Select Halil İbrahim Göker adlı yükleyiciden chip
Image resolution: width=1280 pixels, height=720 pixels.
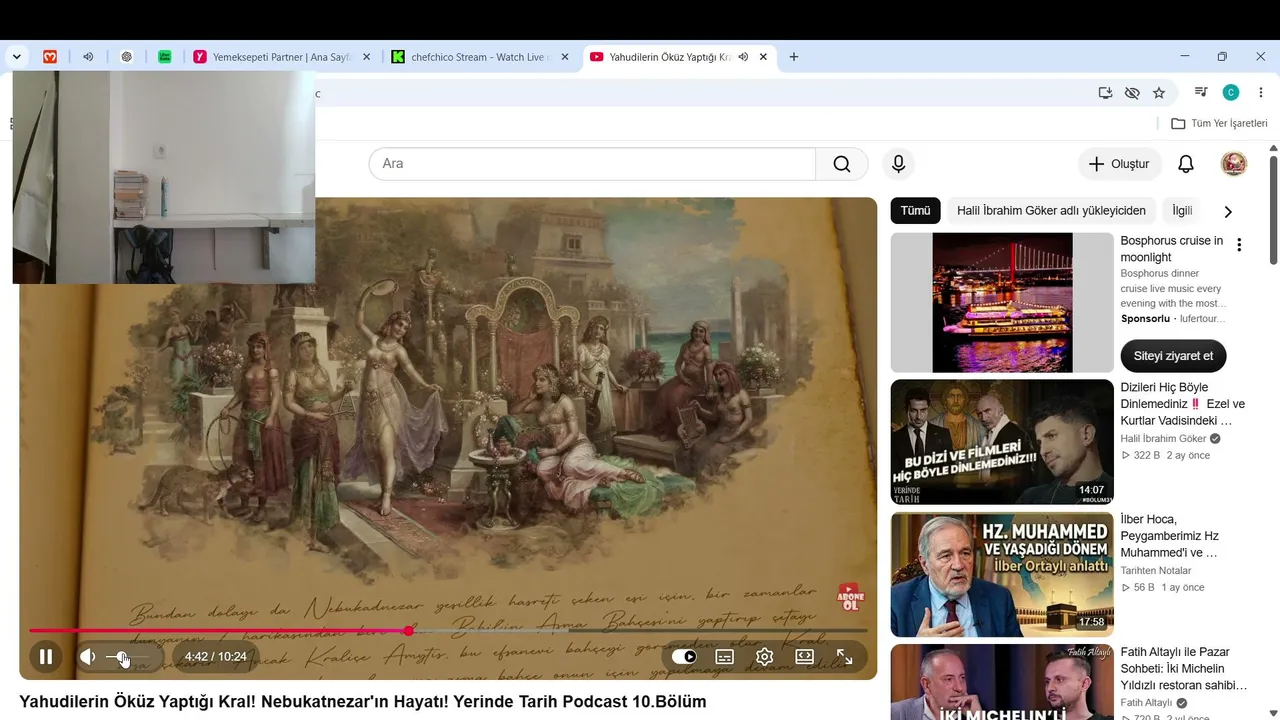(1051, 211)
